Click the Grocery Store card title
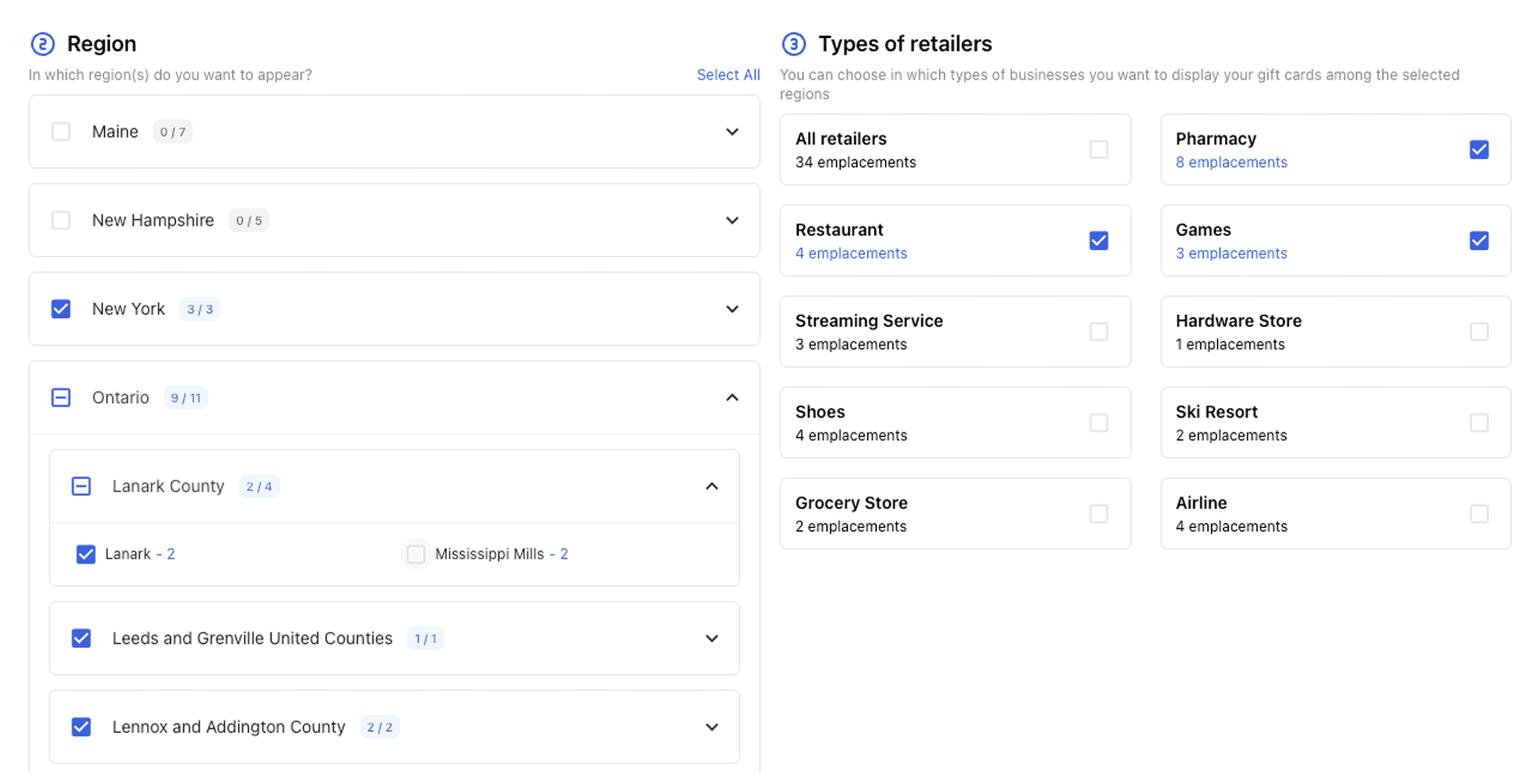Viewport: 1539px width, 784px height. click(x=852, y=503)
